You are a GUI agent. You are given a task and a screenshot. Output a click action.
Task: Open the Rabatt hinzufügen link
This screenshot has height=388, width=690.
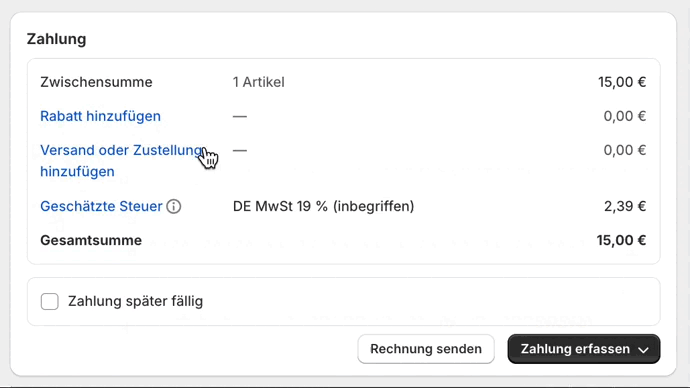(x=100, y=116)
